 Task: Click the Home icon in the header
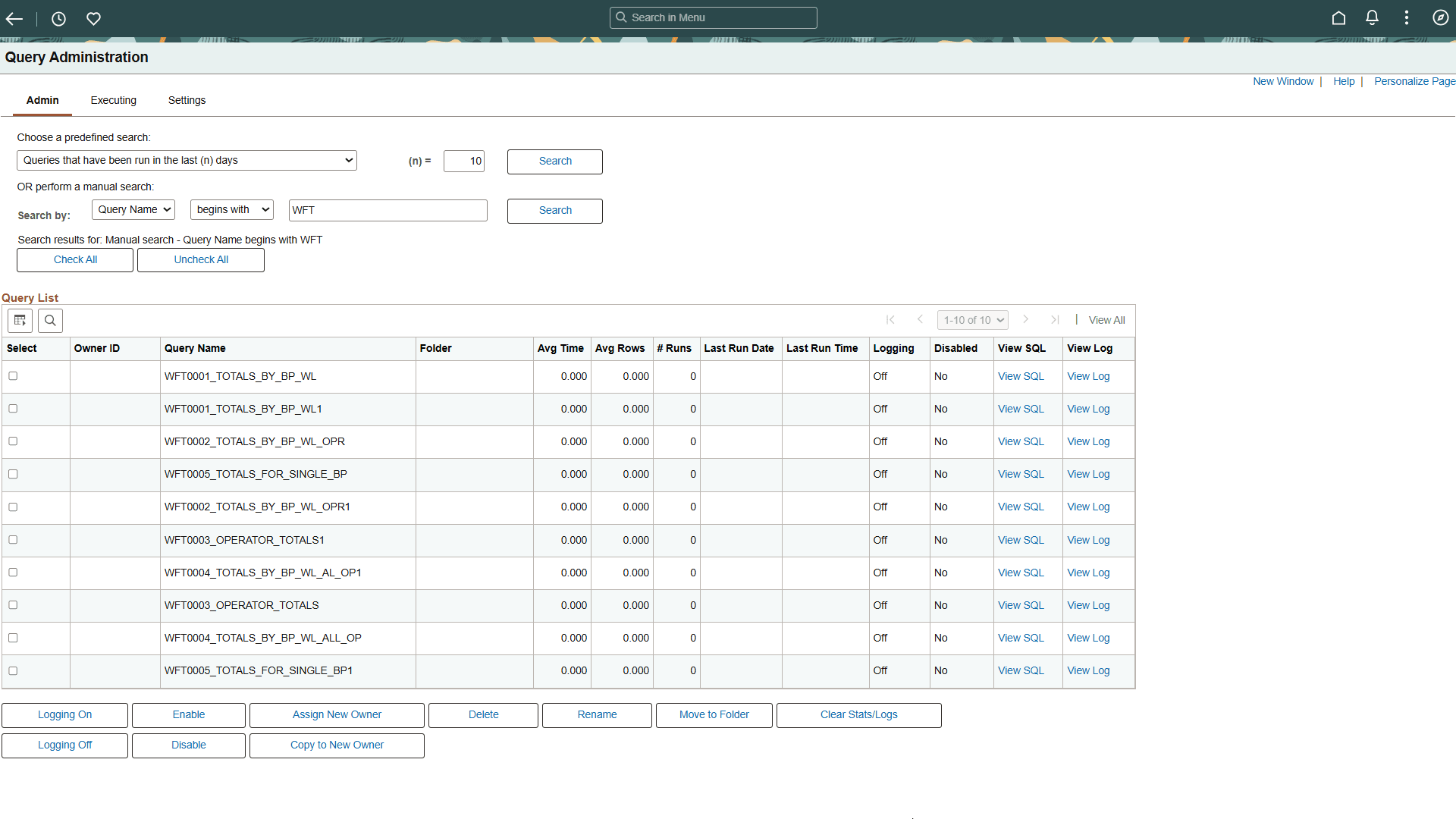pyautogui.click(x=1338, y=17)
